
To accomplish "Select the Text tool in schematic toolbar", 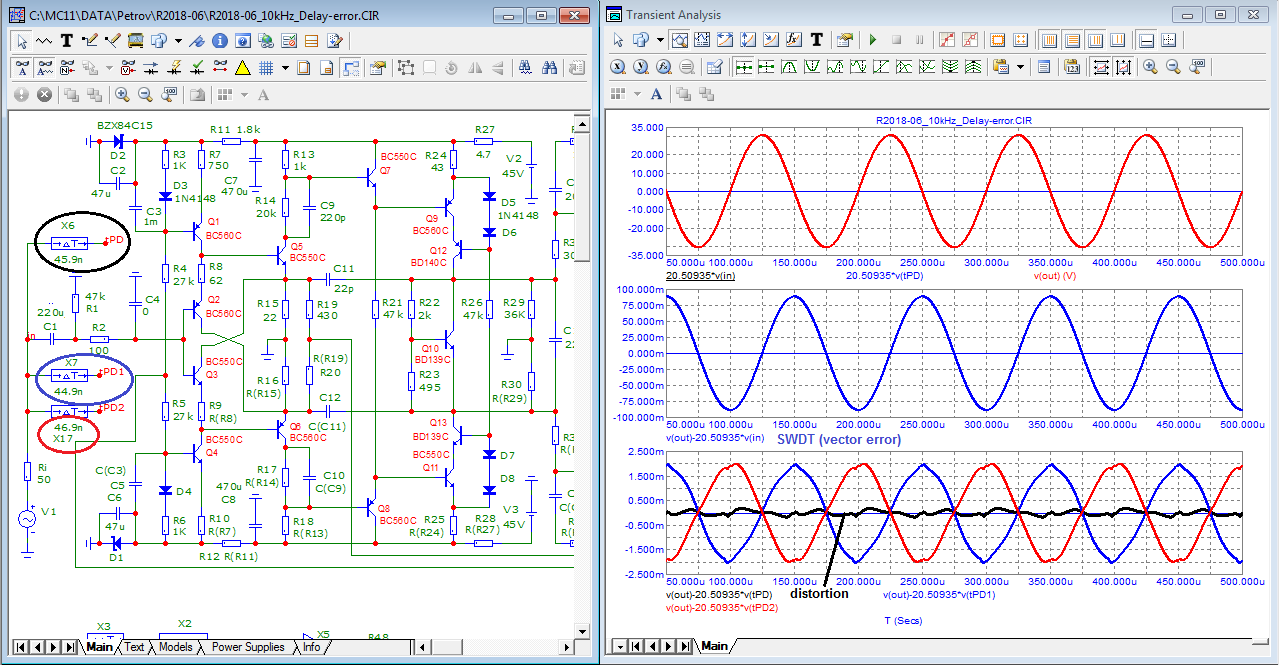I will 67,41.
